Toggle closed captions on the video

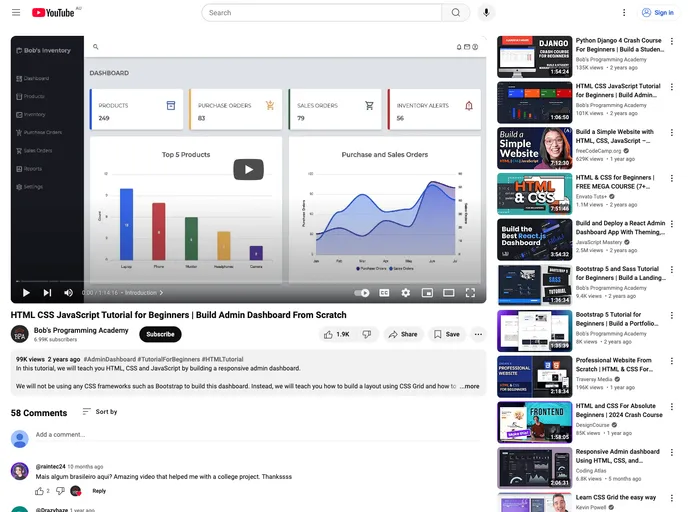pos(384,293)
